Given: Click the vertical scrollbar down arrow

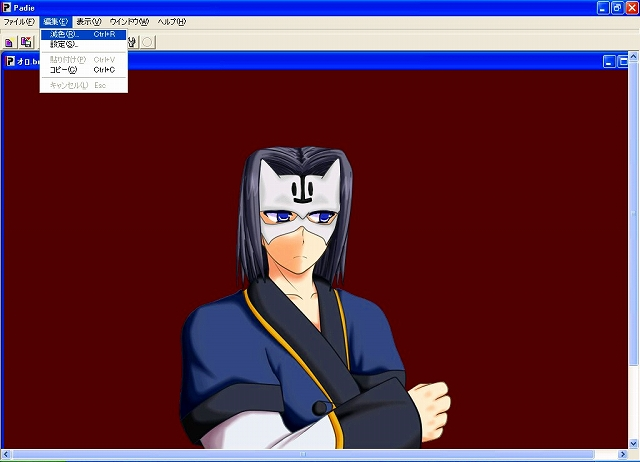Looking at the screenshot, I should pyautogui.click(x=634, y=443).
